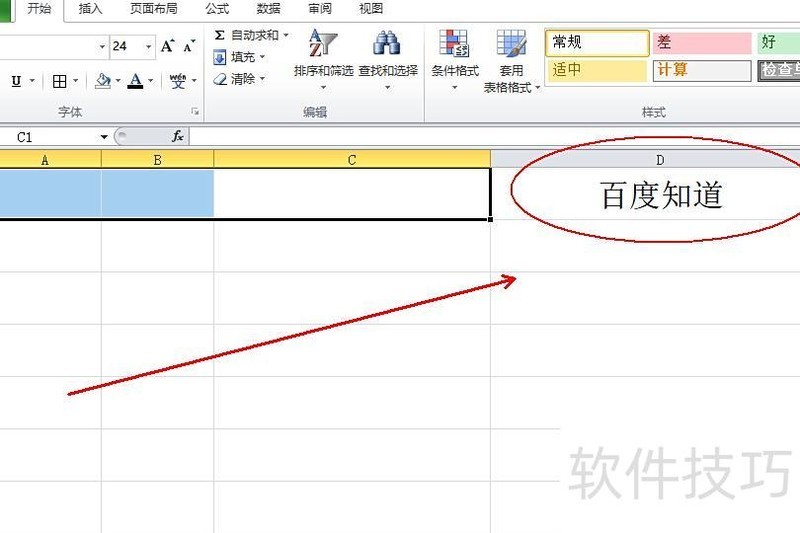Select column C header

[352, 160]
